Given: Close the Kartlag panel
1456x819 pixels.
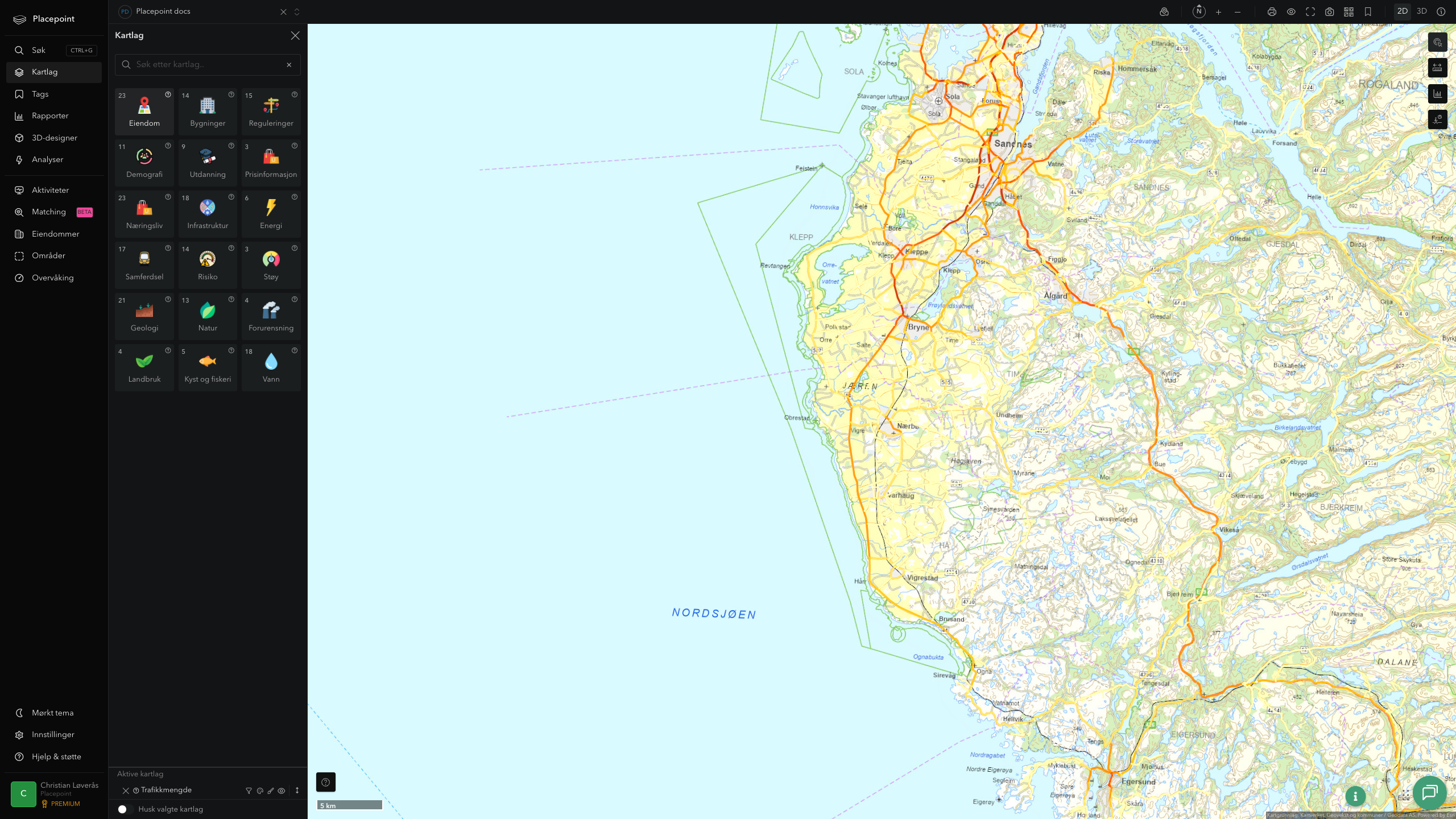Looking at the screenshot, I should coord(295,35).
